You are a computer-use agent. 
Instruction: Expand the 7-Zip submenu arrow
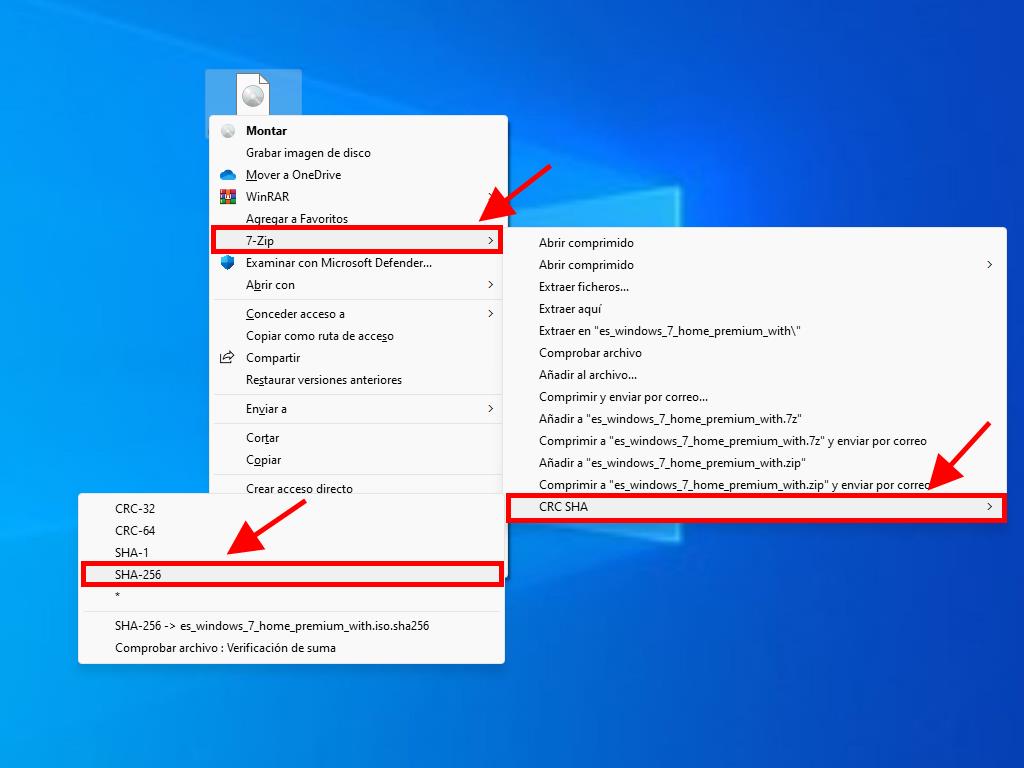(490, 240)
